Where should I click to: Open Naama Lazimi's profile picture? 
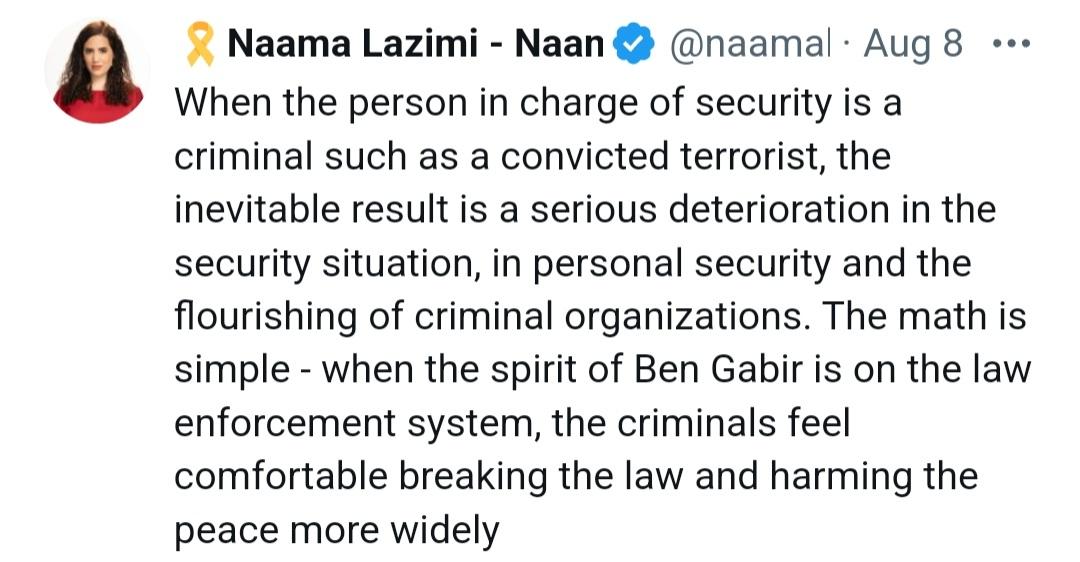(97, 72)
